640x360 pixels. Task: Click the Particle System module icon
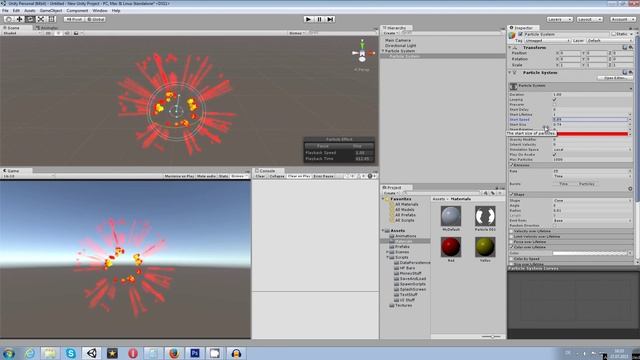[513, 86]
